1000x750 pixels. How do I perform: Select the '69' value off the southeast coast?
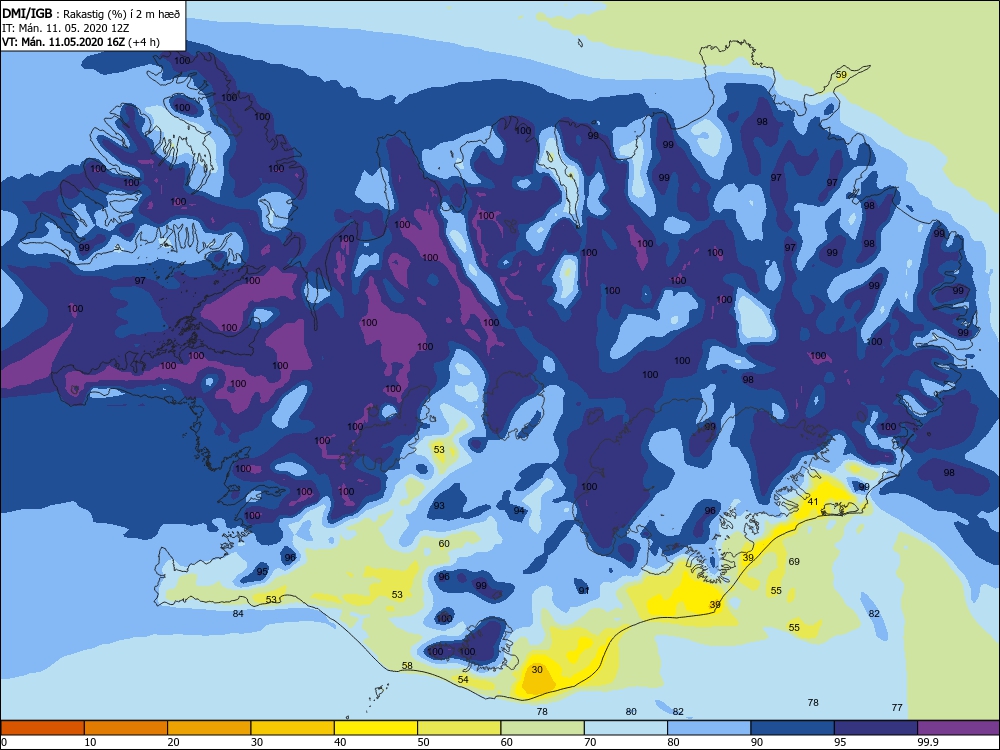pyautogui.click(x=794, y=562)
